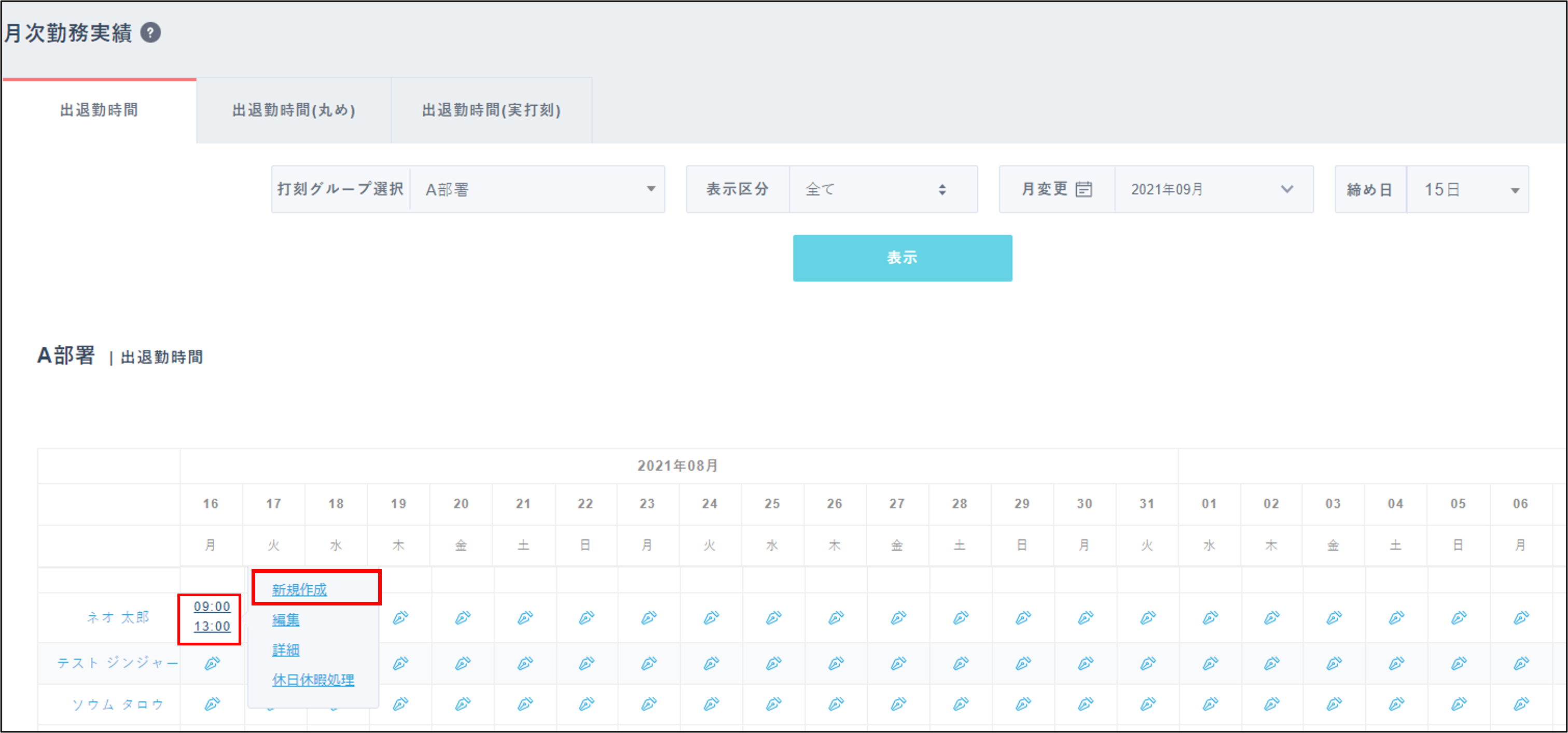Select 新規作成 in the popup menu
Screen dimensions: 1568x733
tap(299, 589)
